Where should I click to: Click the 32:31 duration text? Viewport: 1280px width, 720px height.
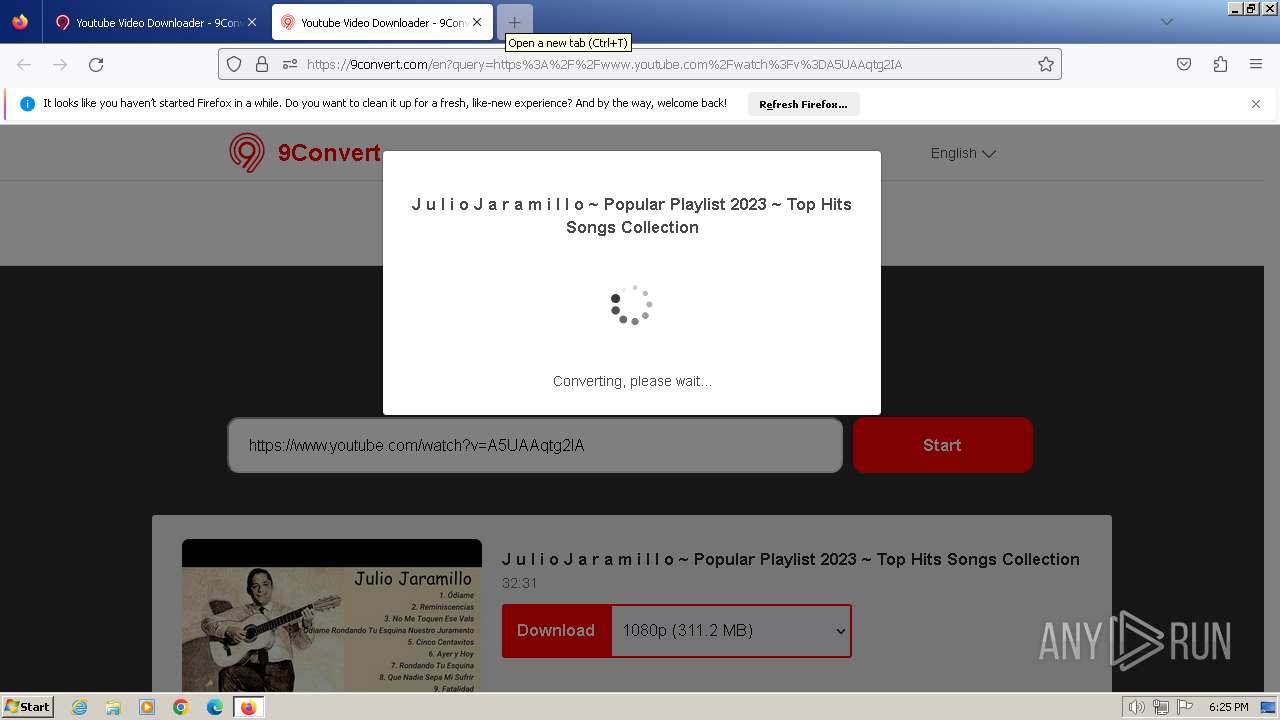tap(519, 583)
